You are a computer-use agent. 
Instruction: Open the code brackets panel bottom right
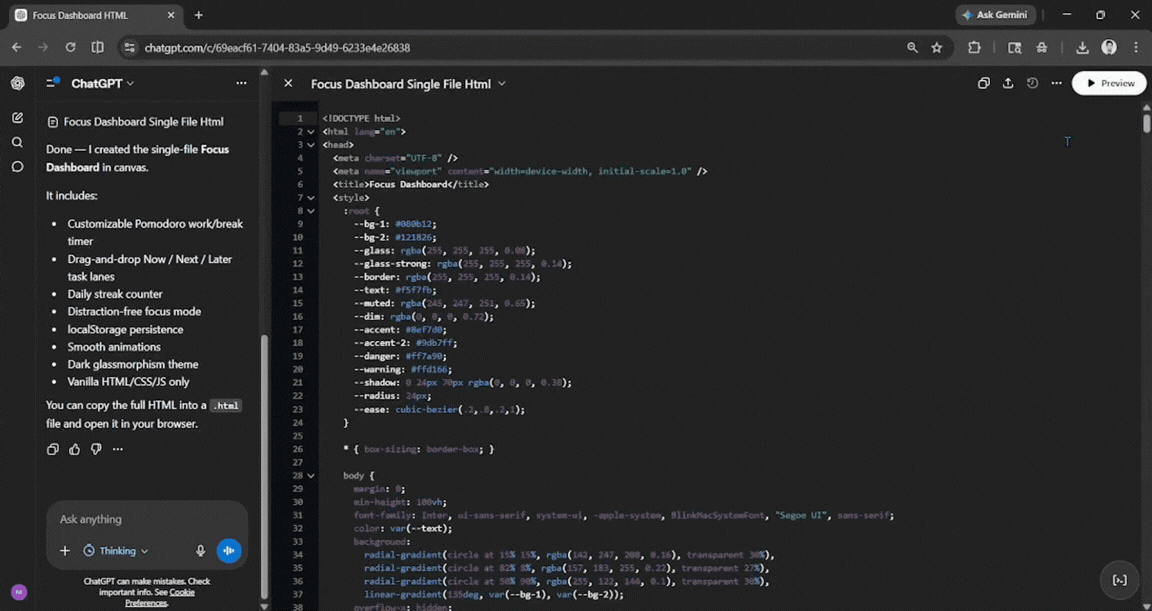point(1119,579)
